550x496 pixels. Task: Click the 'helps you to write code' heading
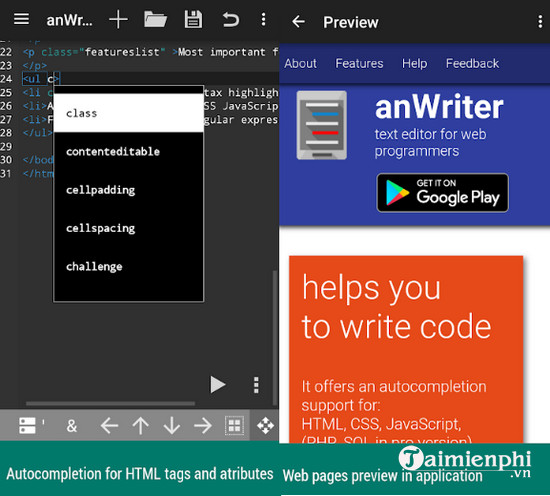coord(396,307)
